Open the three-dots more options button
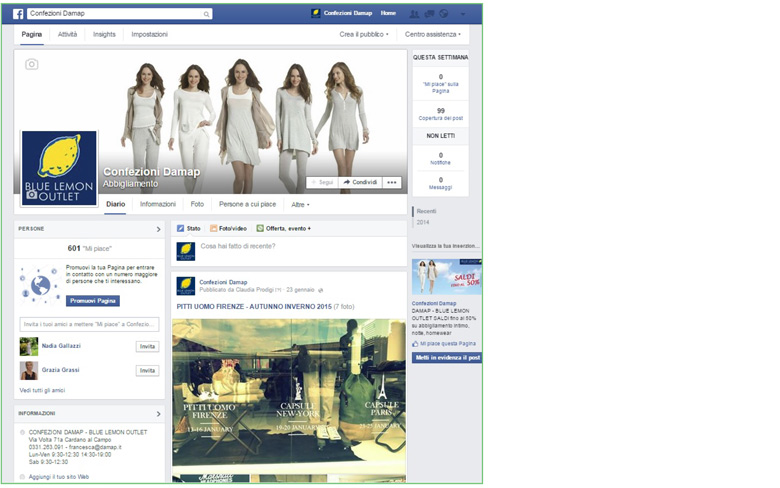Viewport: 780px width, 488px height. (392, 183)
